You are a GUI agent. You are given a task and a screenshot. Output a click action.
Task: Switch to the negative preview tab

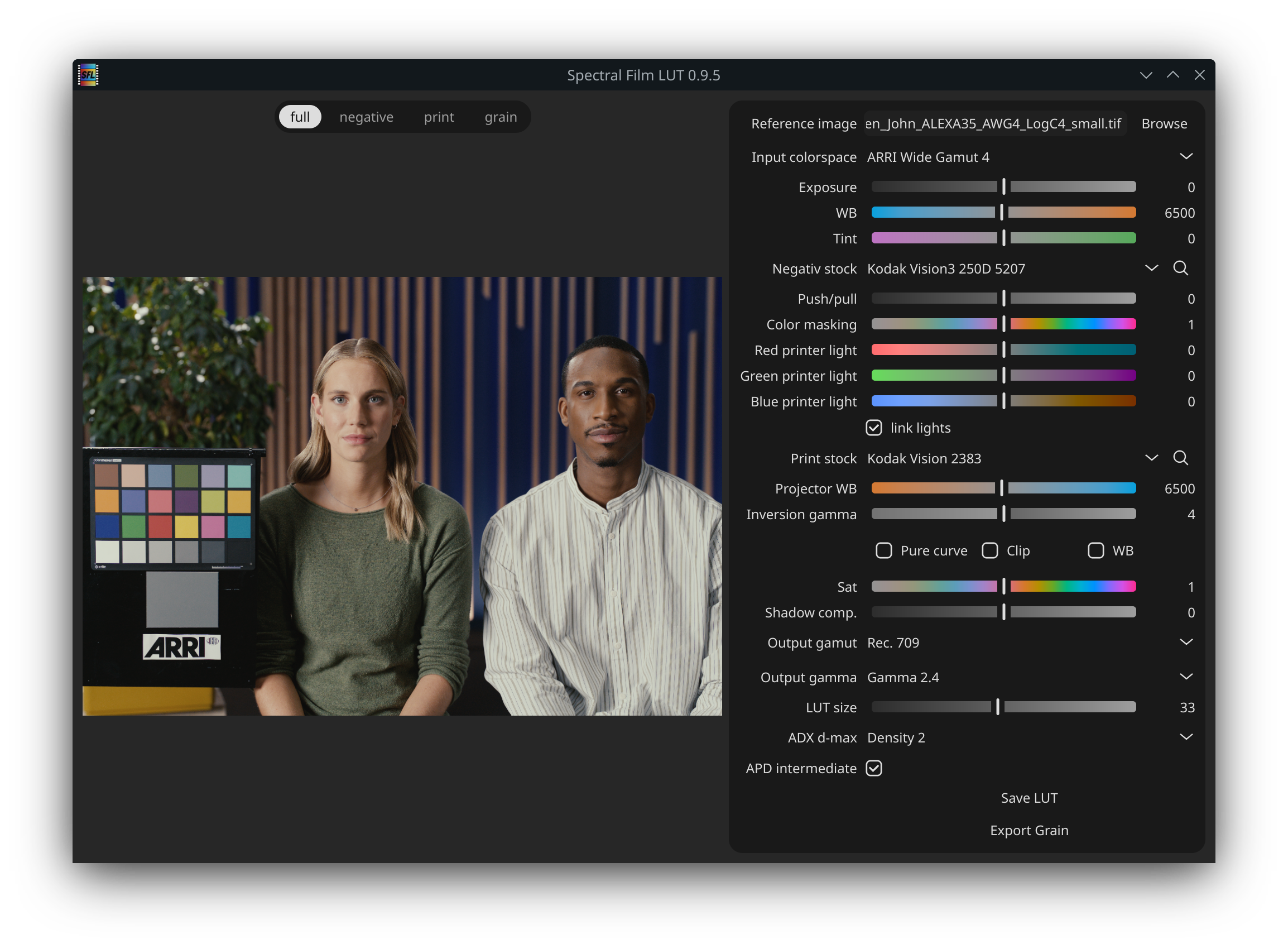(366, 117)
